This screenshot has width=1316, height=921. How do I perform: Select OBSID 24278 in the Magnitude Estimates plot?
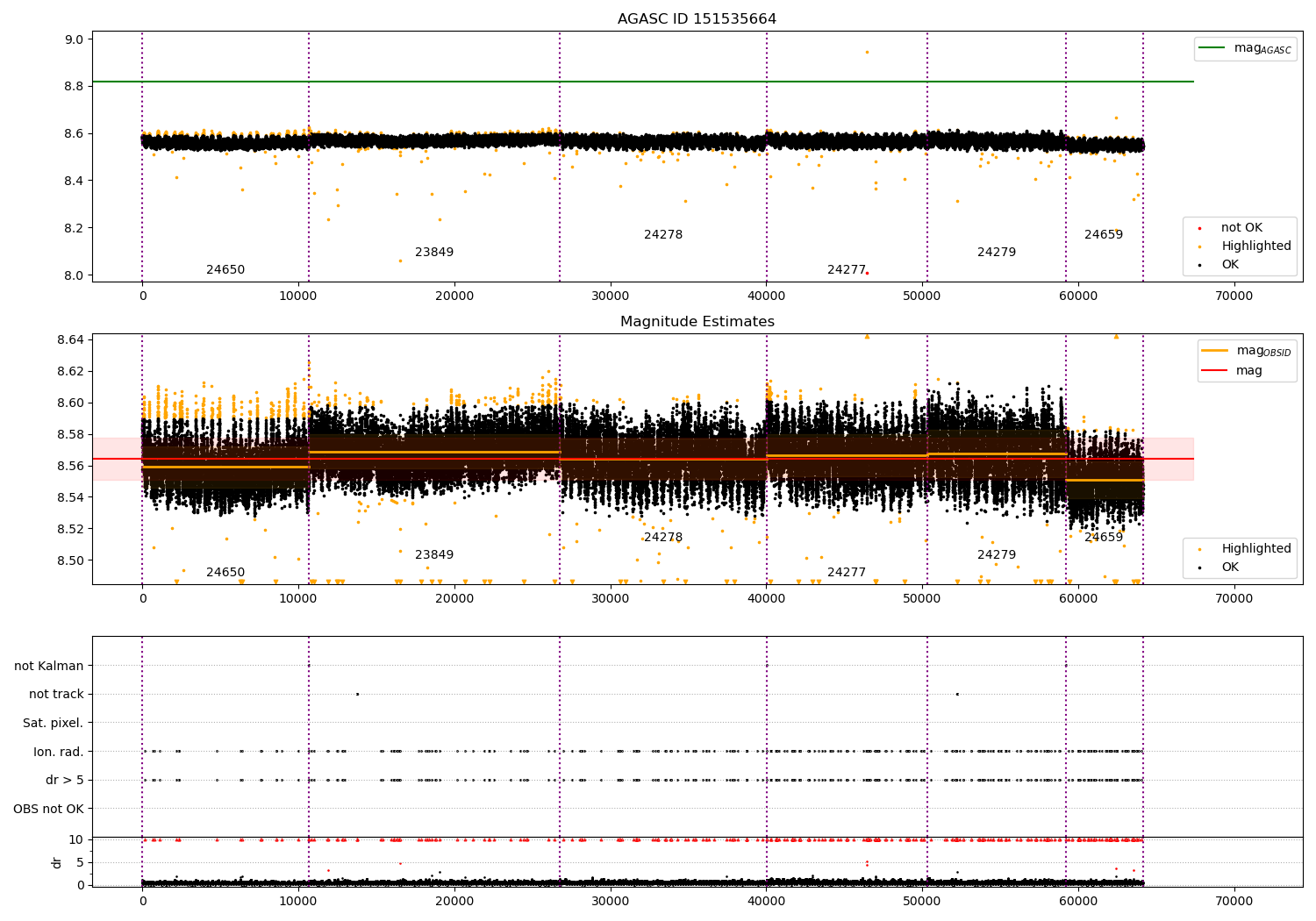point(663,538)
